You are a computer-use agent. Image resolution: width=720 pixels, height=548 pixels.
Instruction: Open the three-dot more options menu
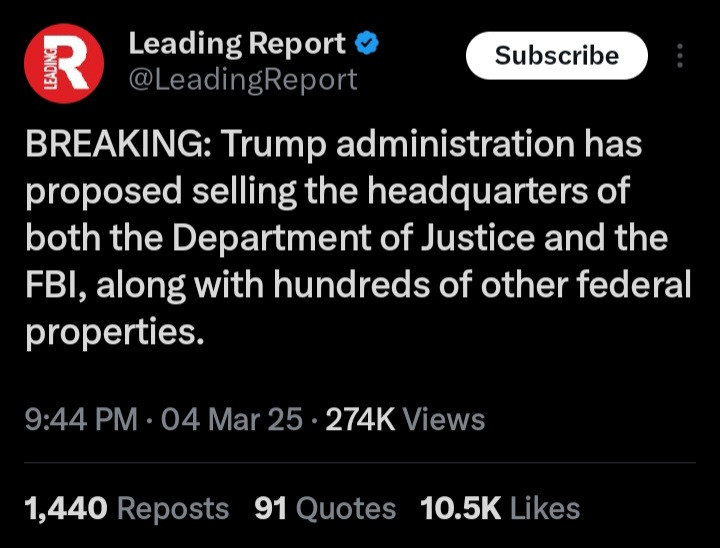(680, 56)
